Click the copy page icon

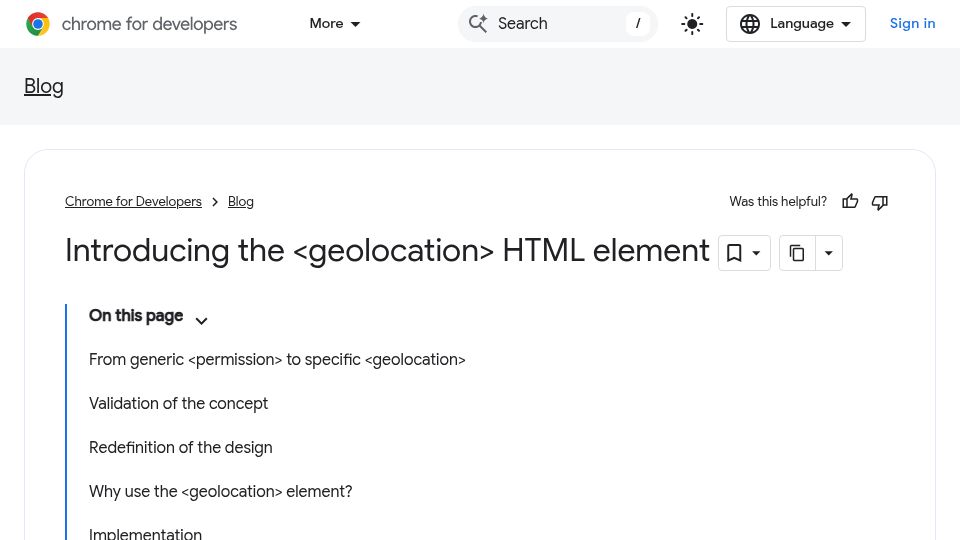coord(797,253)
